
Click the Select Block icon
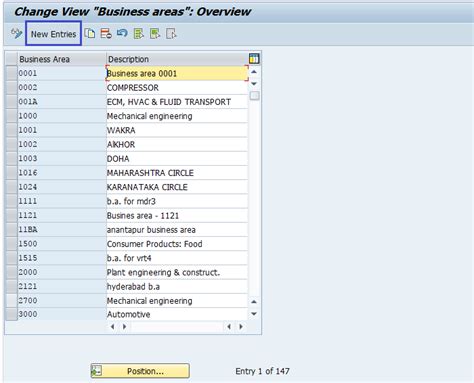[x=155, y=33]
